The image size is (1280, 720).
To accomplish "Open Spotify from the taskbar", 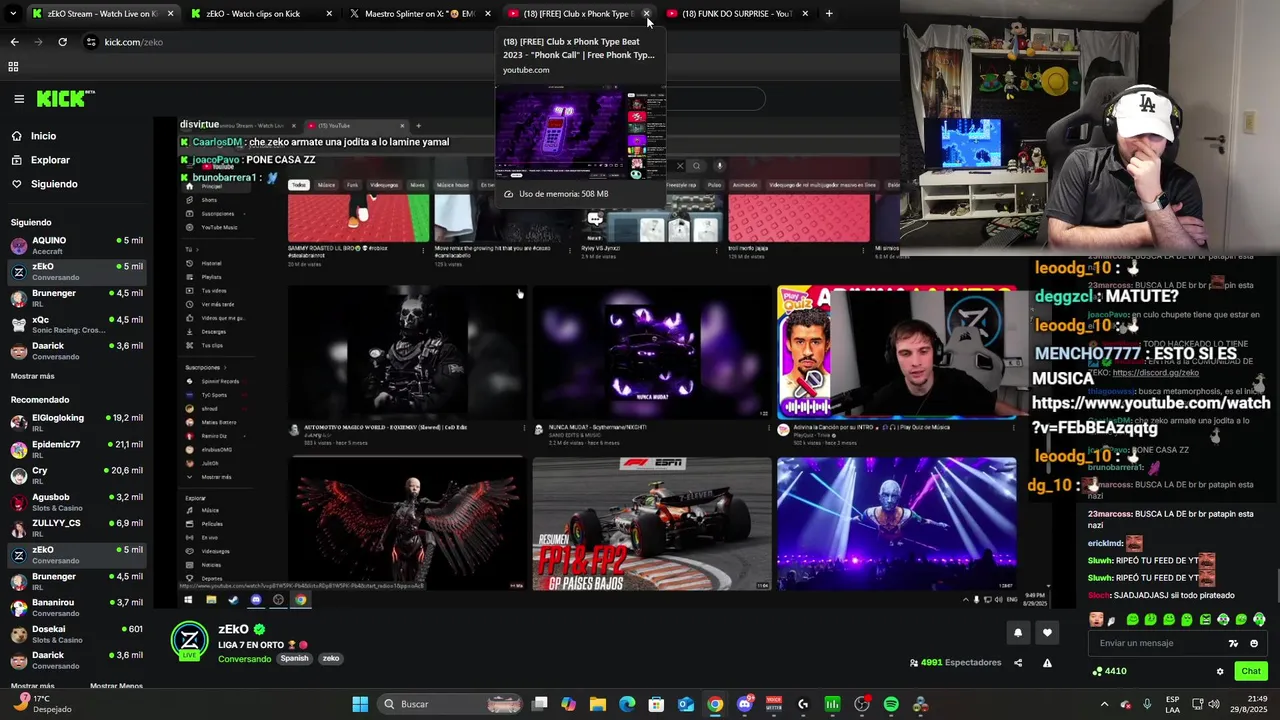I will (x=891, y=704).
